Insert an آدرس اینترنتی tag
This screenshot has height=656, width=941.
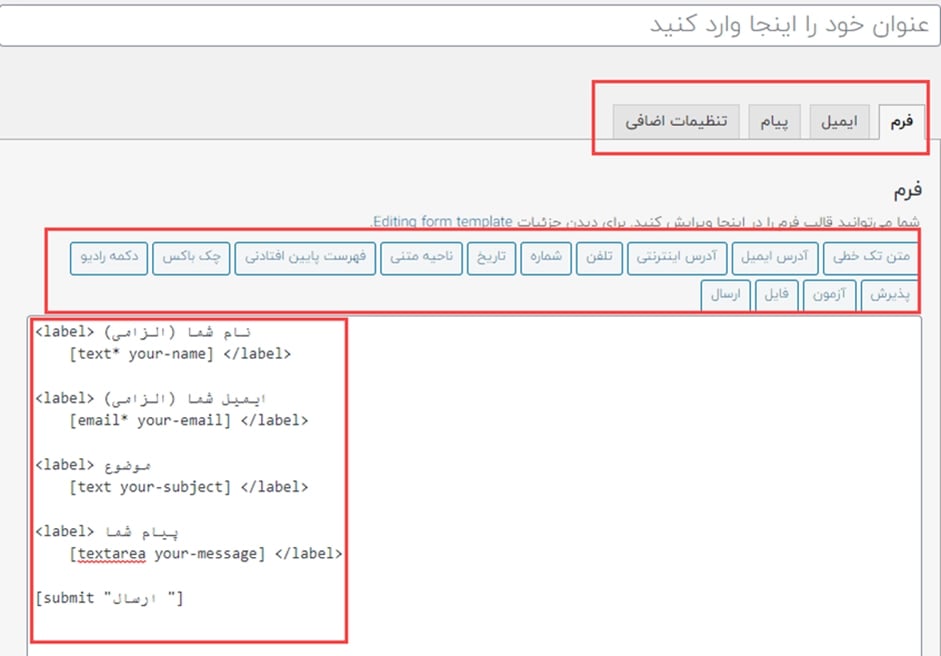click(x=677, y=258)
